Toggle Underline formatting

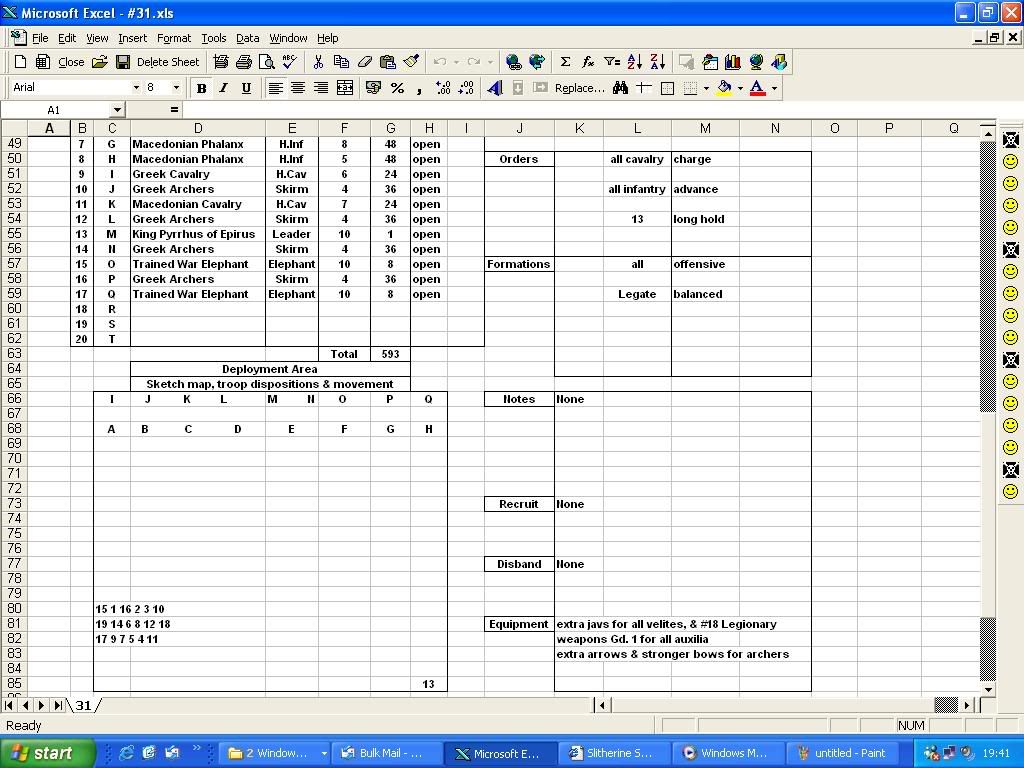[246, 88]
